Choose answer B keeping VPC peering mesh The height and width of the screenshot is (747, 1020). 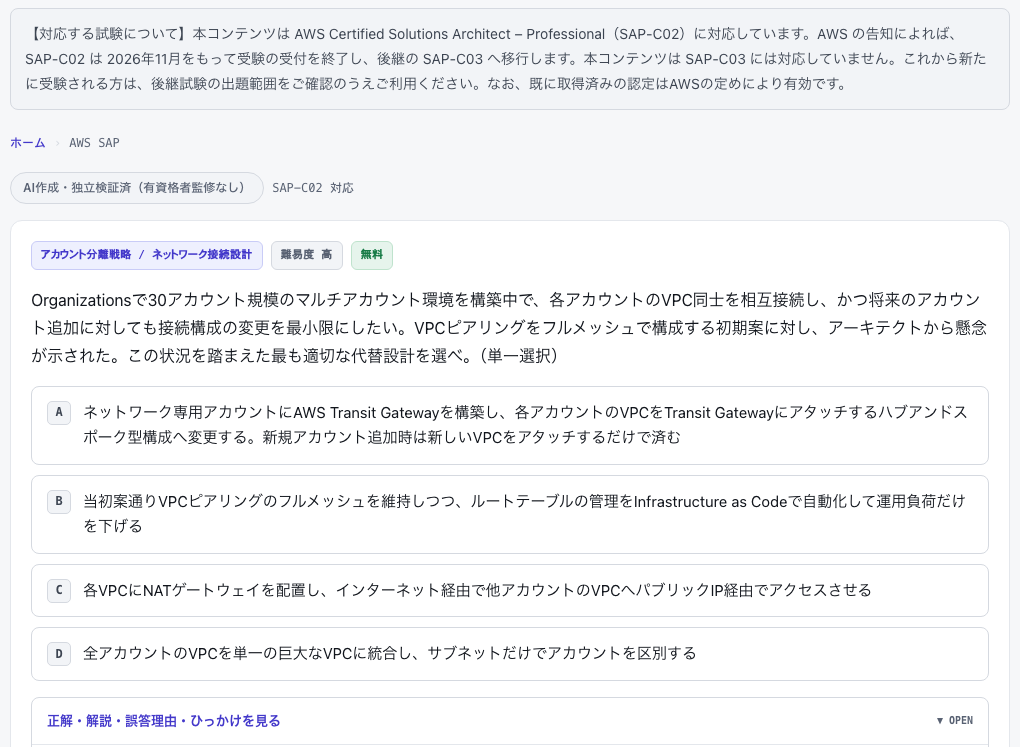coord(510,515)
